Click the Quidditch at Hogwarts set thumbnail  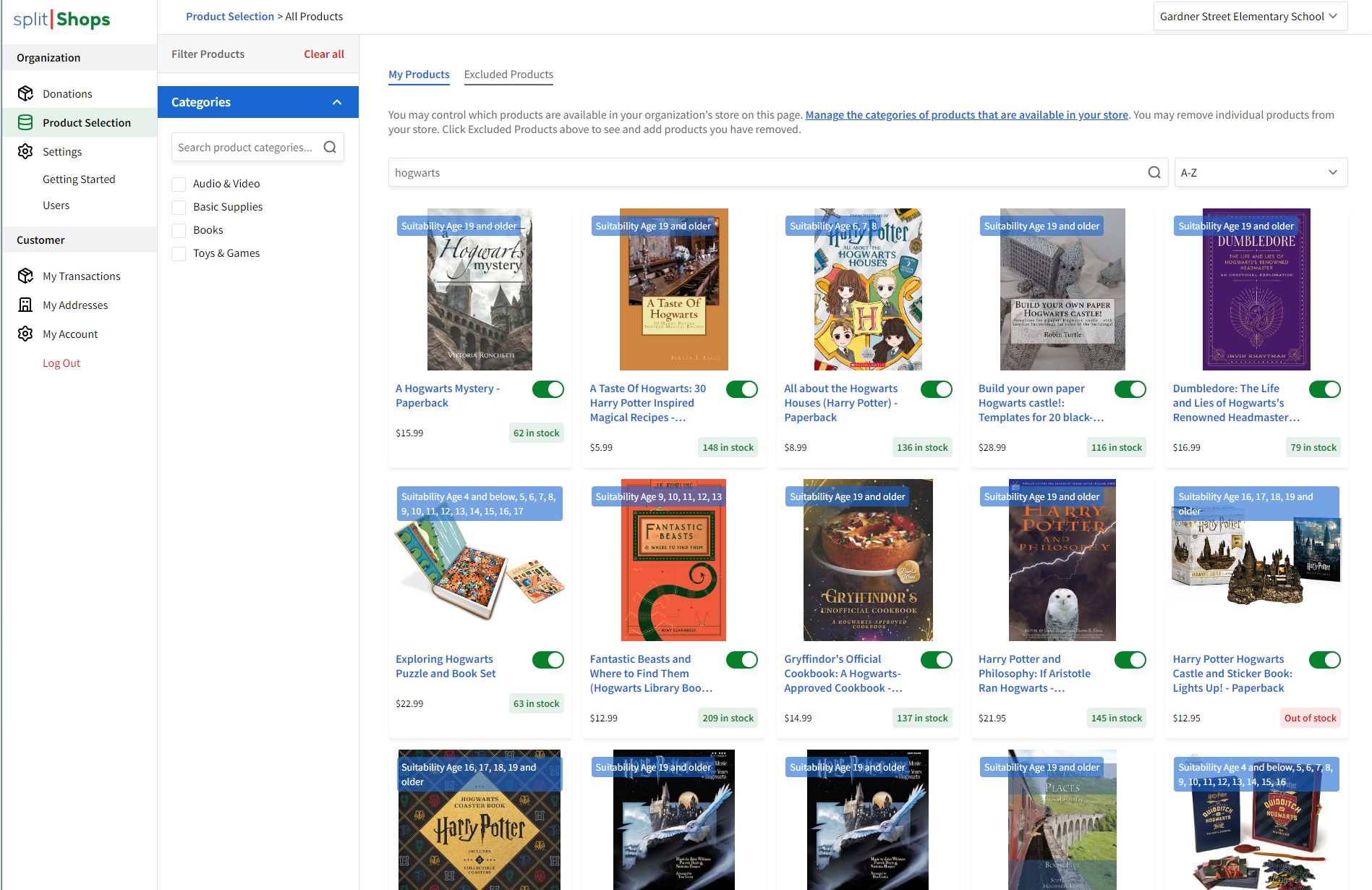click(1256, 820)
